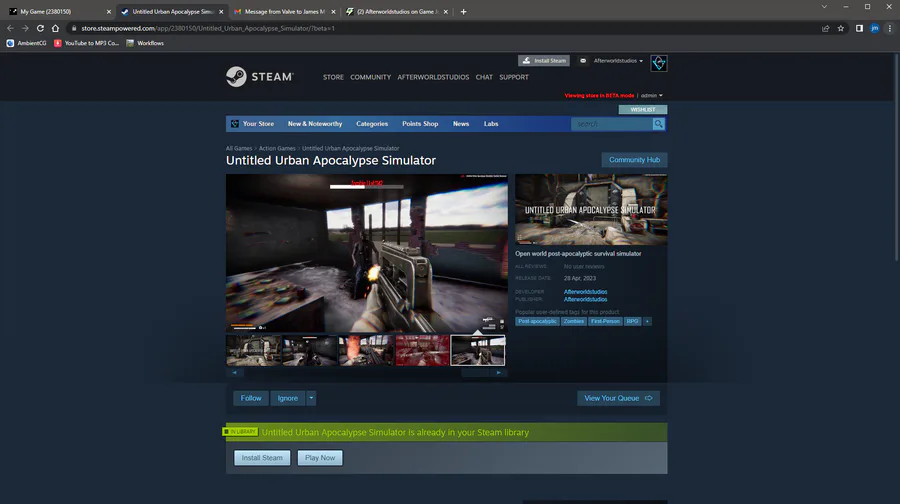This screenshot has width=900, height=504.
Task: Open the AFTERWORLDSTUDIOS header menu
Action: 433,77
